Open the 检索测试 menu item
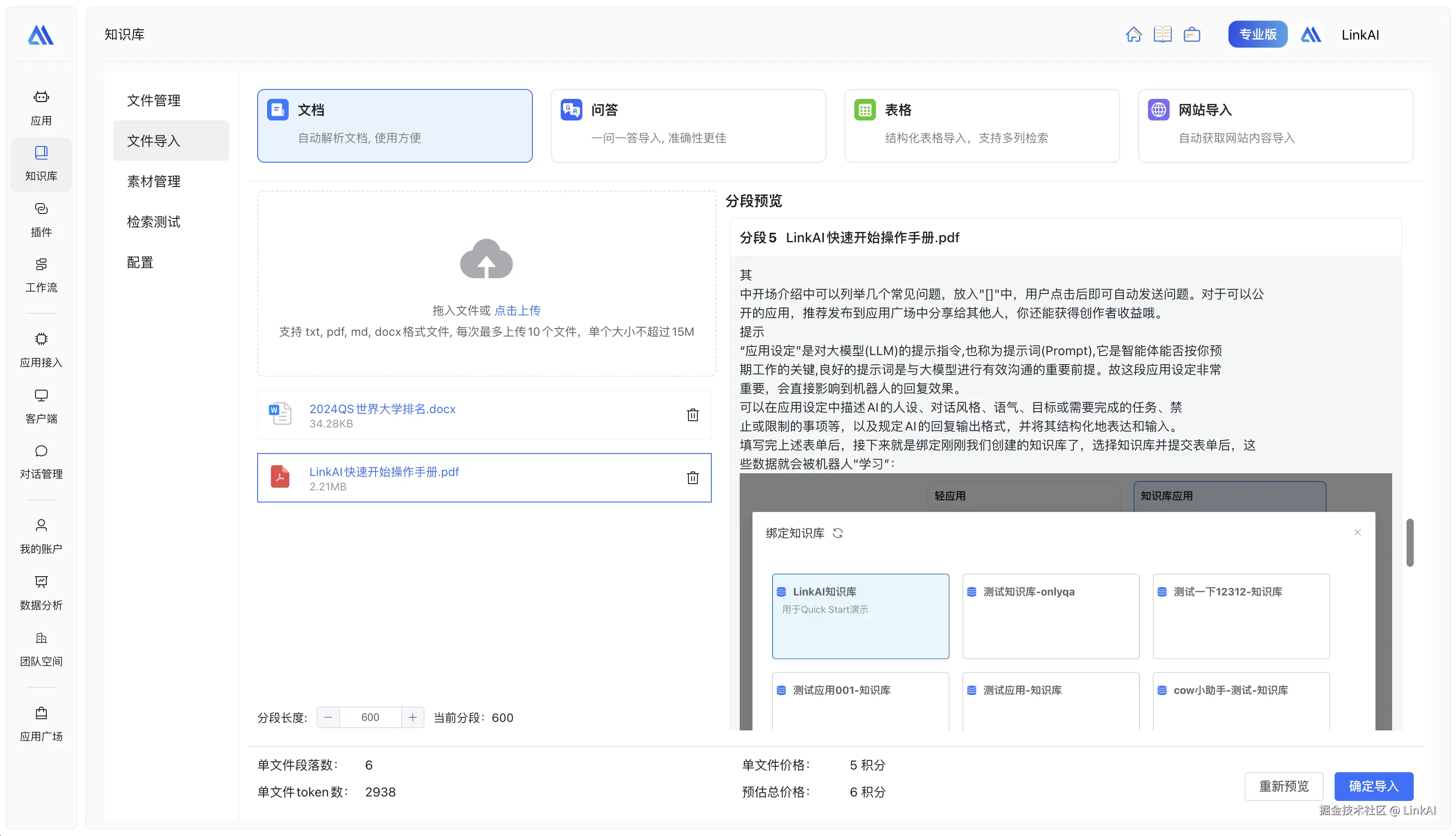The image size is (1456, 836). coord(153,222)
